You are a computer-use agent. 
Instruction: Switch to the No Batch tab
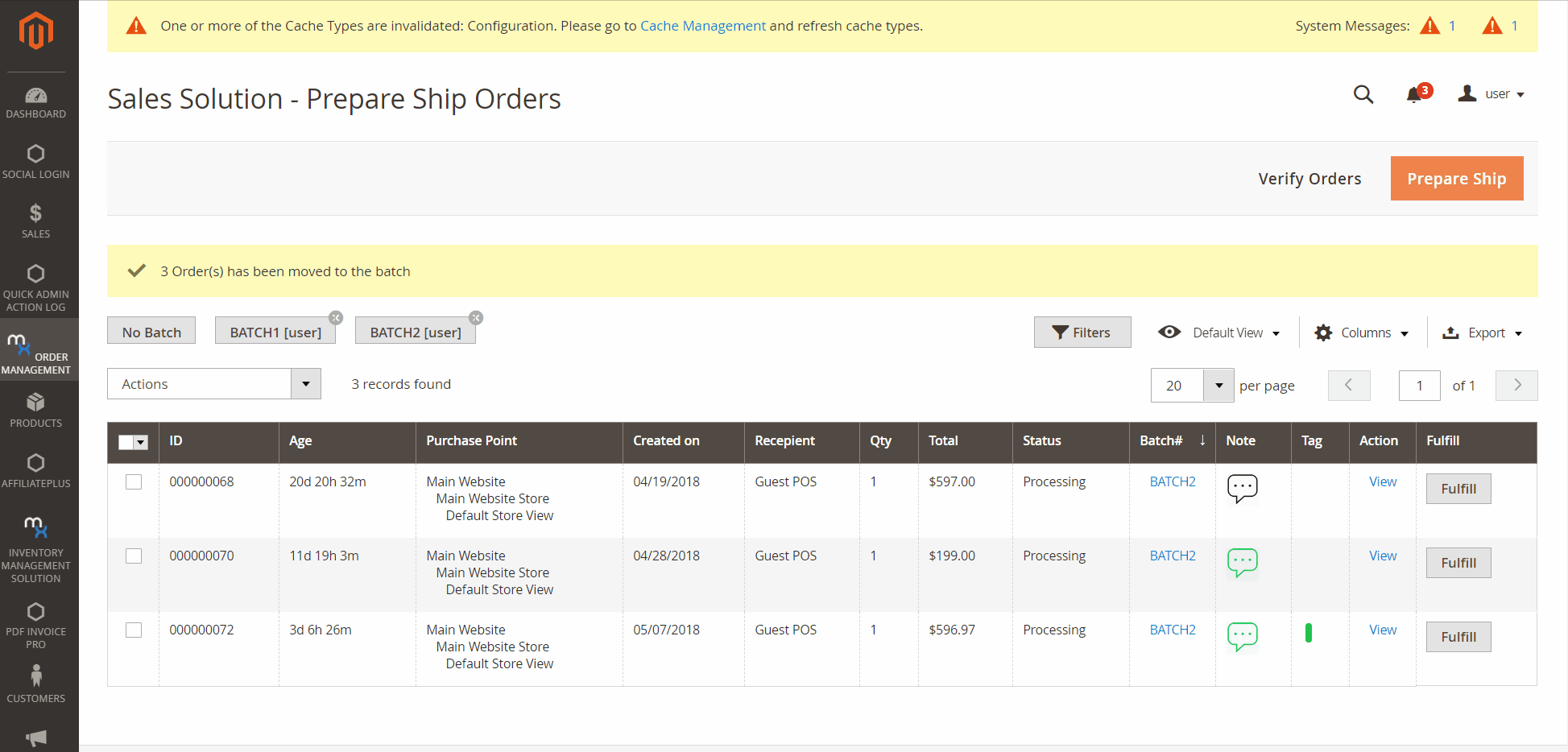click(151, 332)
